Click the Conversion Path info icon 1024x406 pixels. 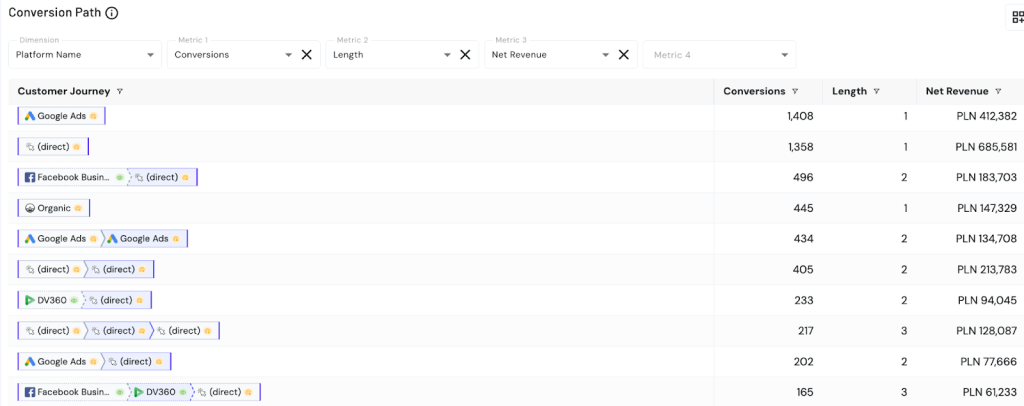click(112, 13)
